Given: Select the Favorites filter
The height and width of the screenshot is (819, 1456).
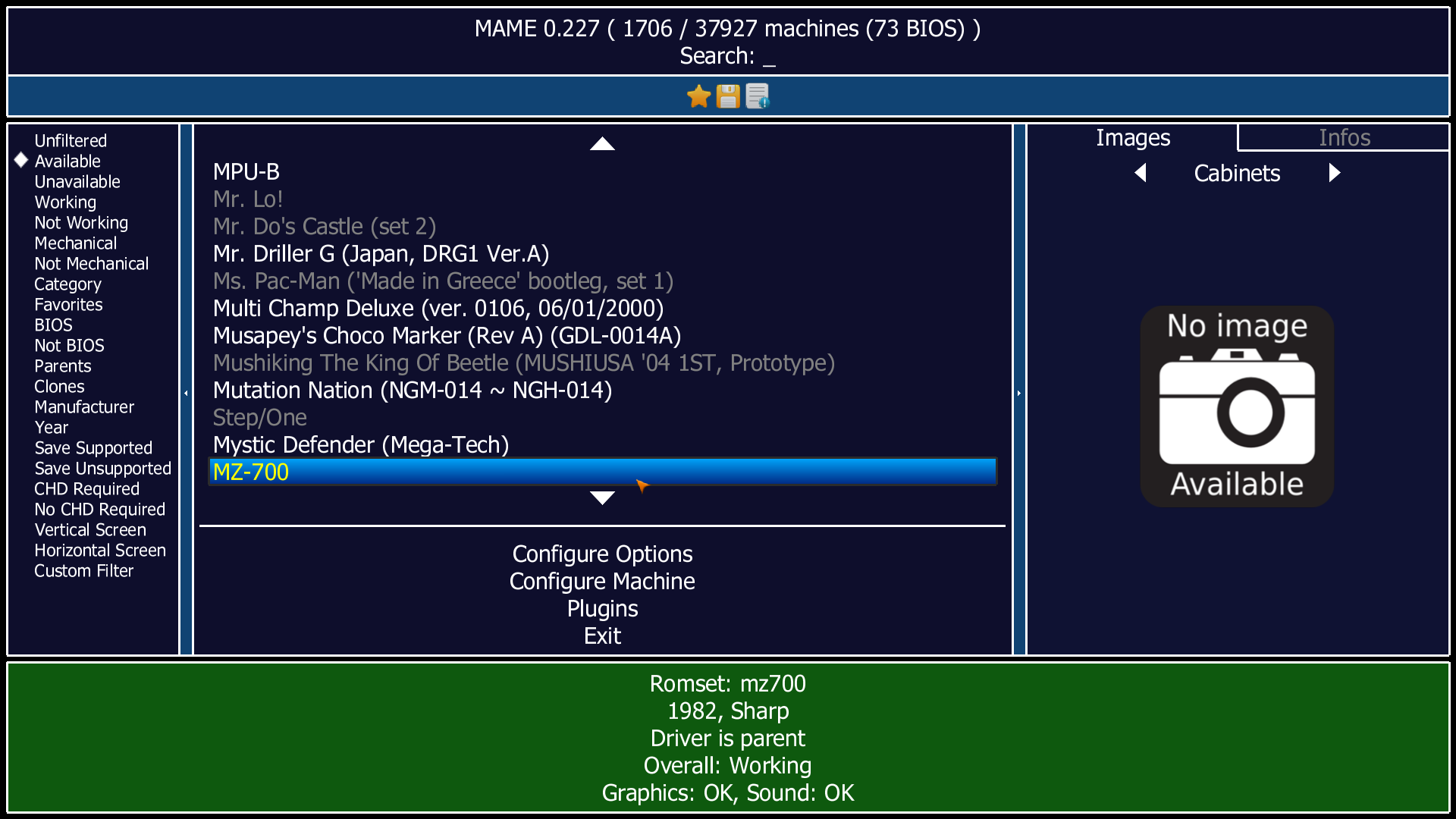Looking at the screenshot, I should pyautogui.click(x=68, y=304).
